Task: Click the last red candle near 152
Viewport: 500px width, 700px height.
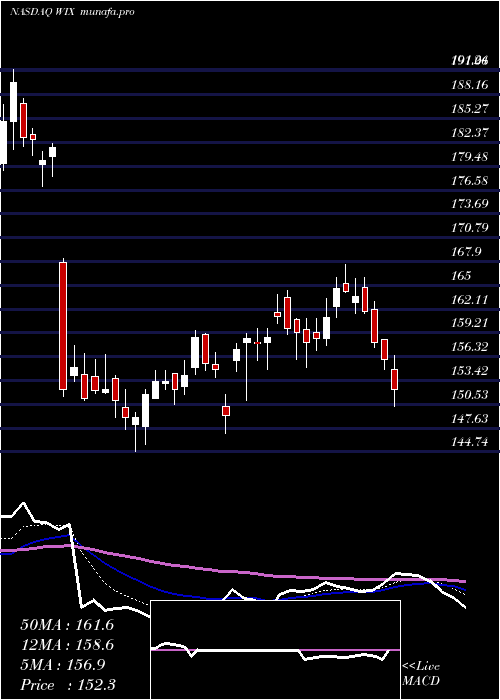Action: pyautogui.click(x=394, y=379)
